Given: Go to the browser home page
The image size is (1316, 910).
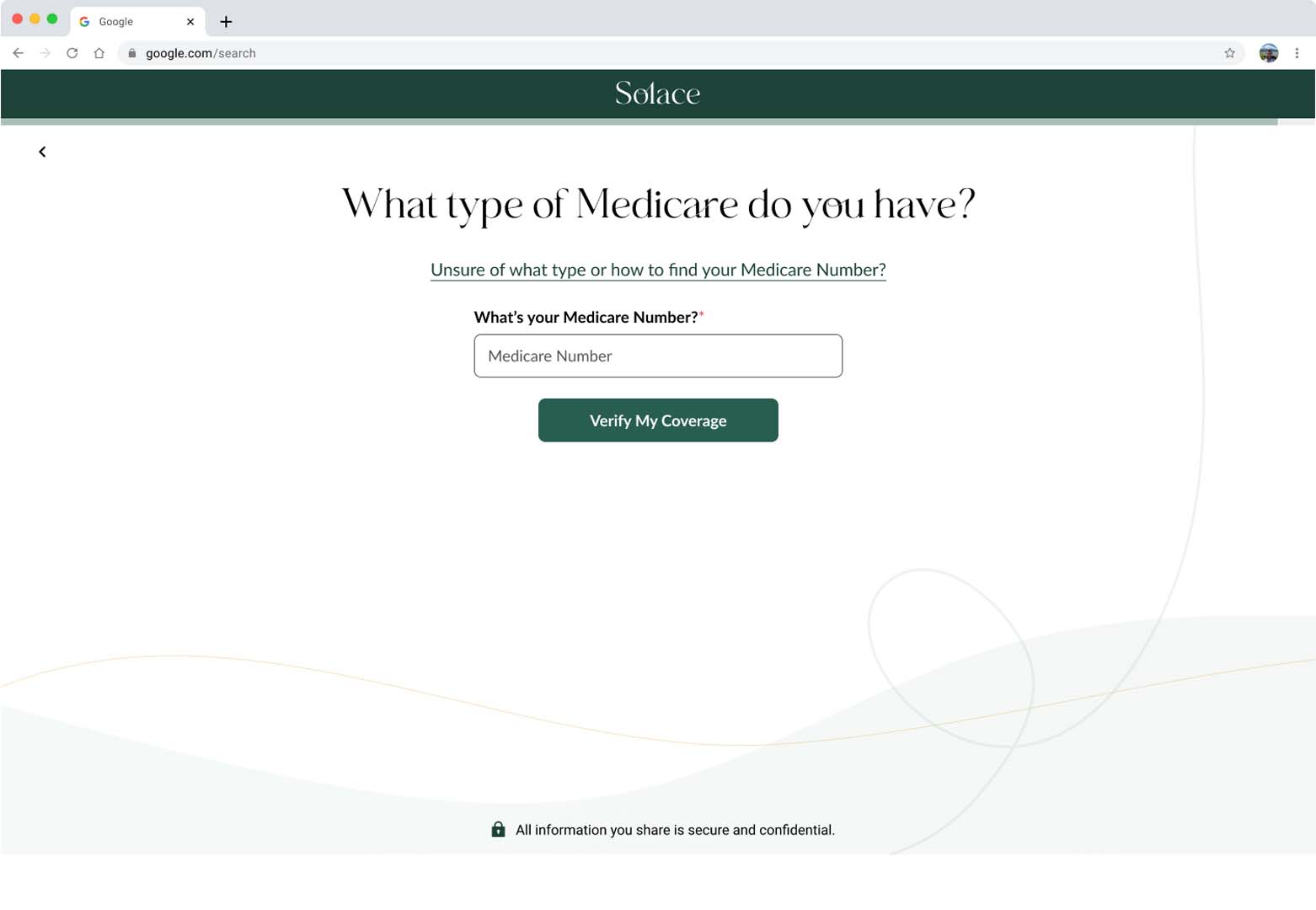Looking at the screenshot, I should (99, 53).
